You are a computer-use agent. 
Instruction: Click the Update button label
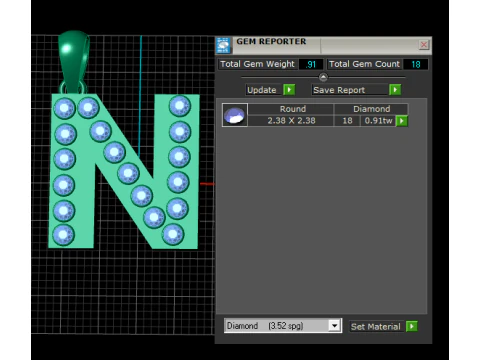click(262, 90)
